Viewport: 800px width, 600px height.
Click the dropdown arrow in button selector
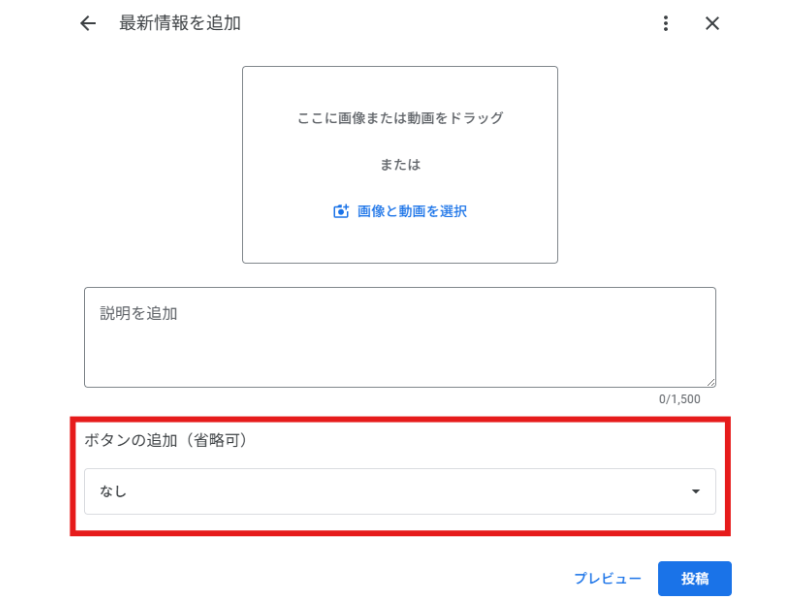pos(695,491)
